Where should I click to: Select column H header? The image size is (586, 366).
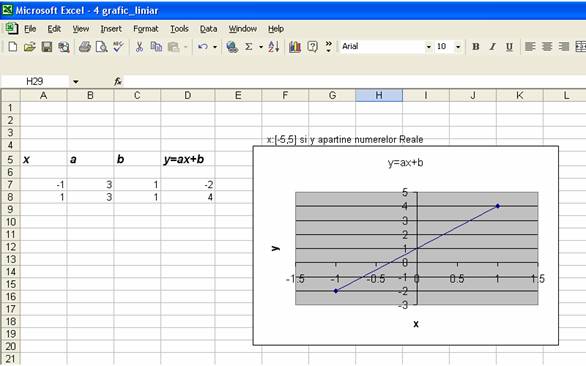tap(379, 95)
